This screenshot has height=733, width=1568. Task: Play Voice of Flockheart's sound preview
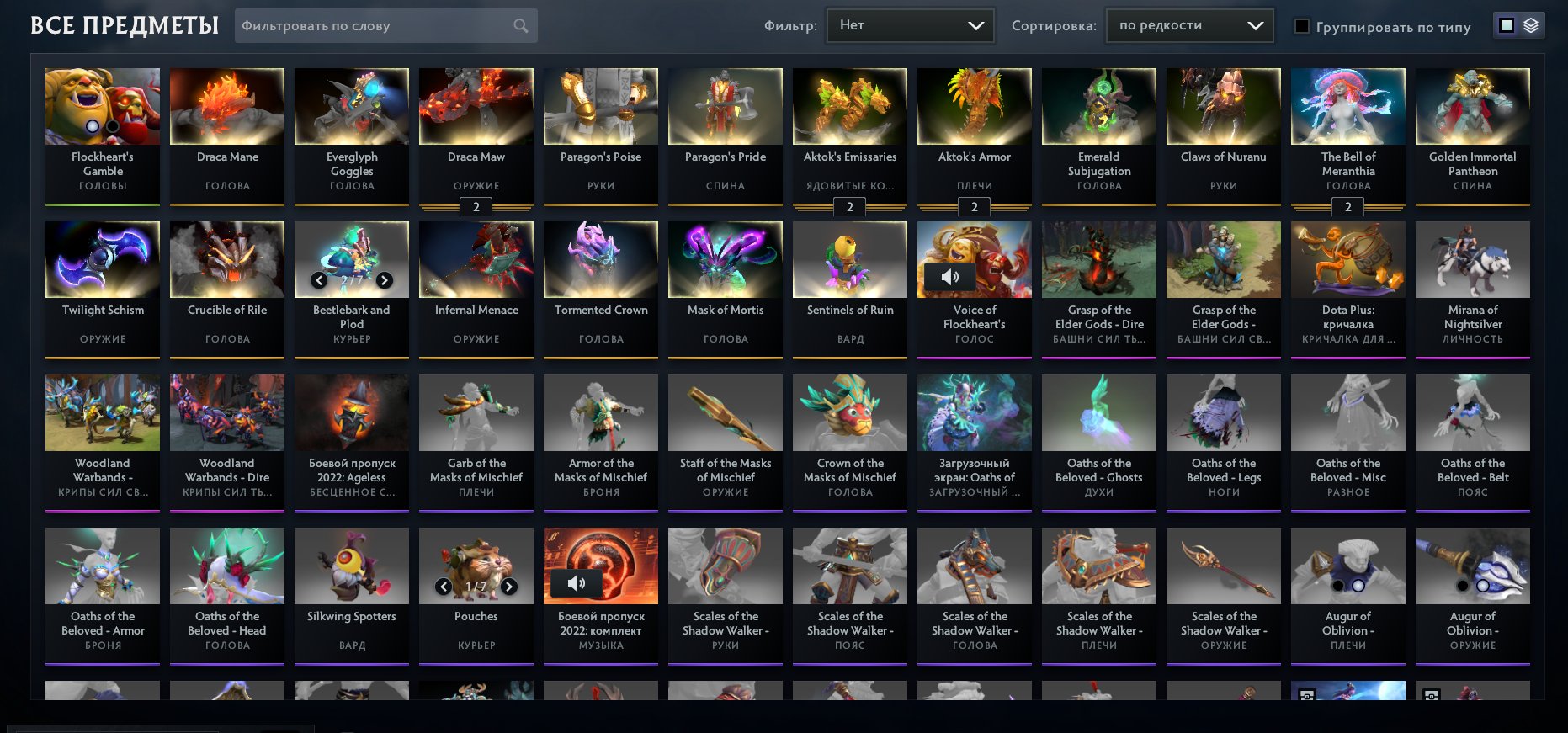[x=949, y=277]
